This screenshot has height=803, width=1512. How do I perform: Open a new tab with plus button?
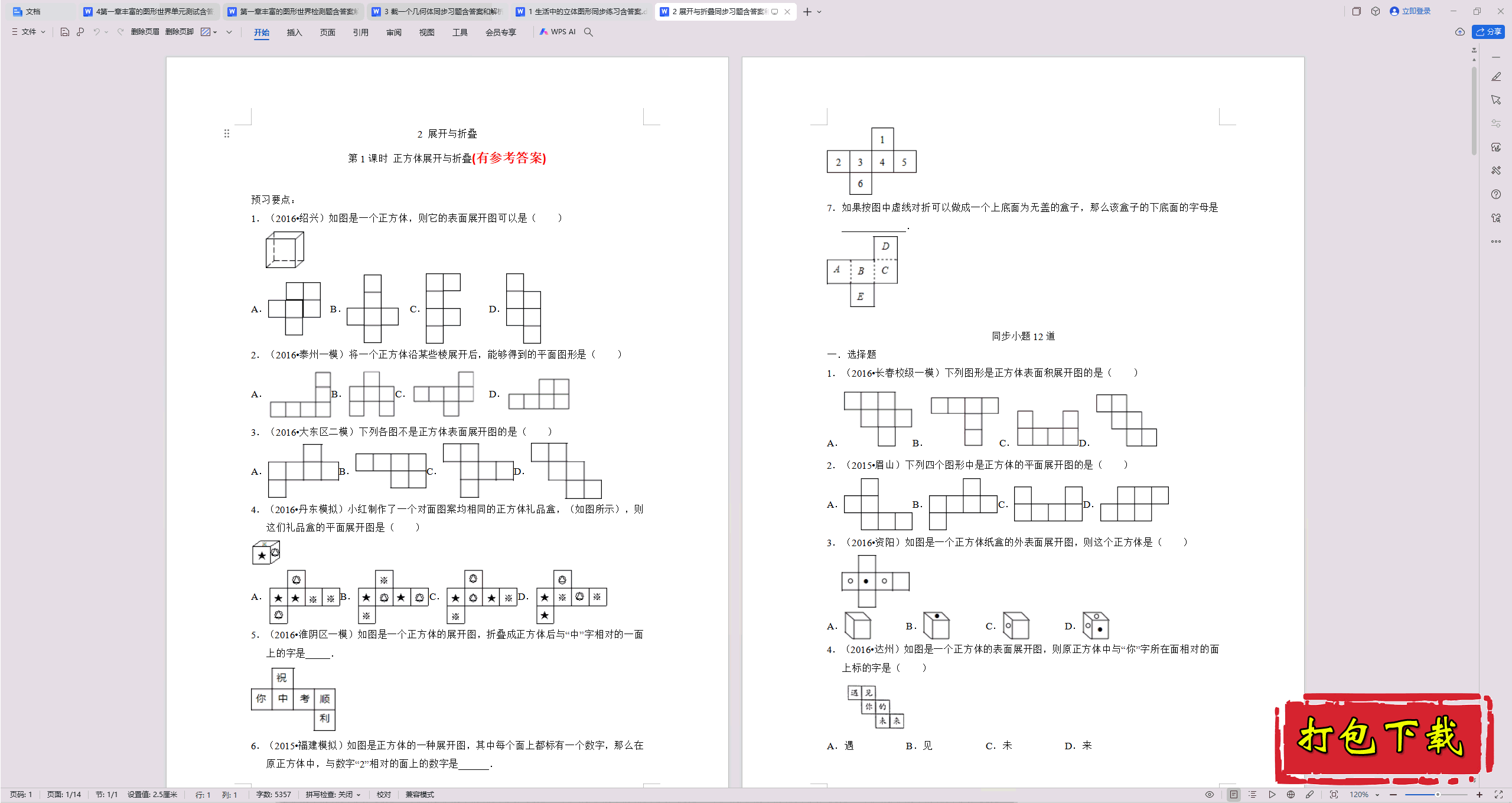tap(807, 12)
